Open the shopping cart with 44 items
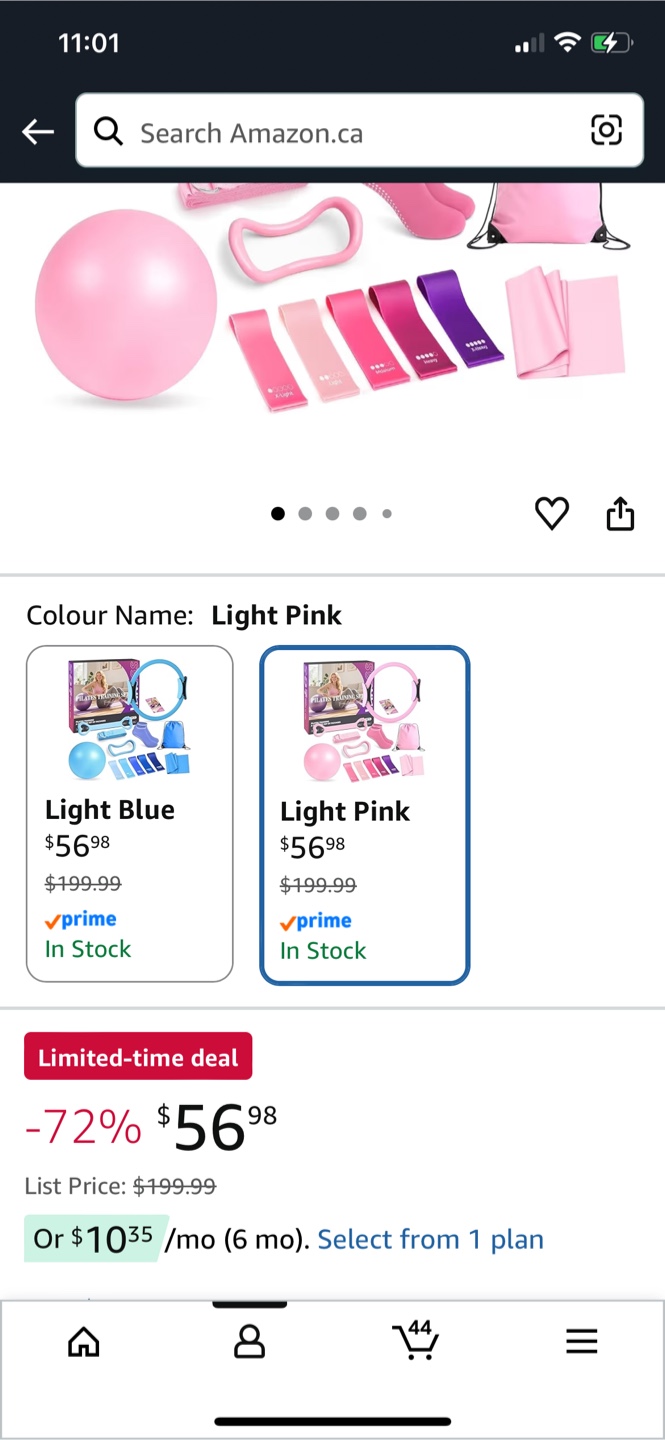Screen dimensions: 665x1440 click(x=415, y=1340)
